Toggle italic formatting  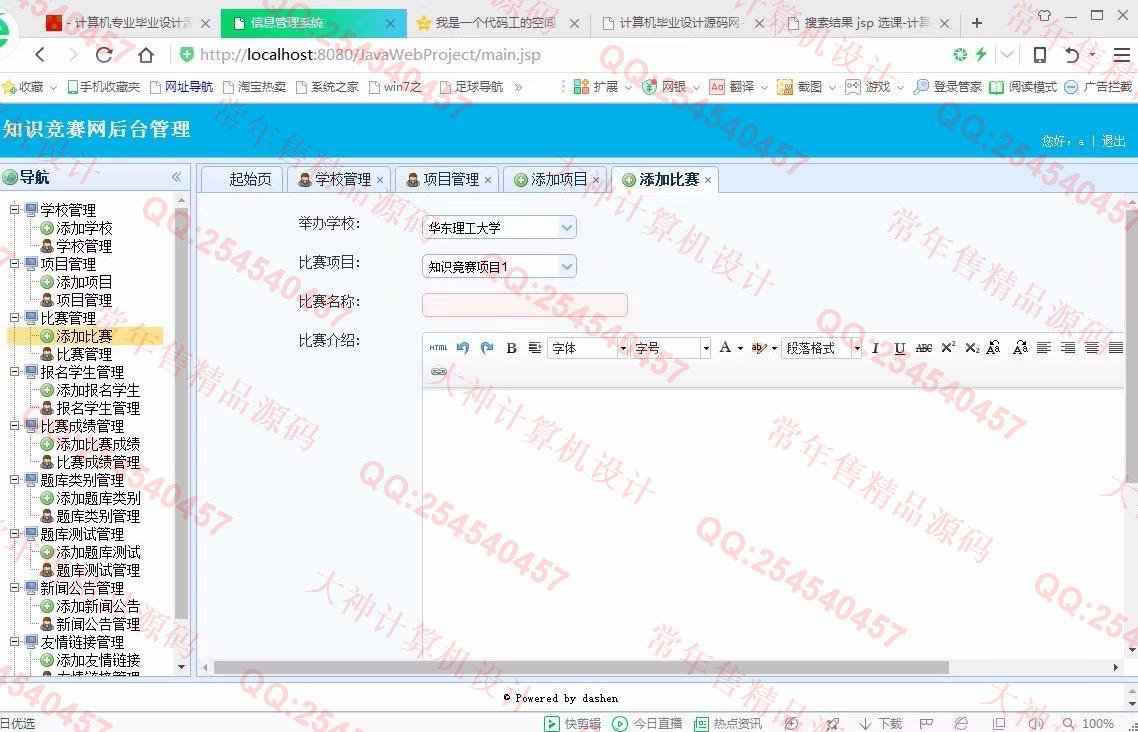pos(875,348)
